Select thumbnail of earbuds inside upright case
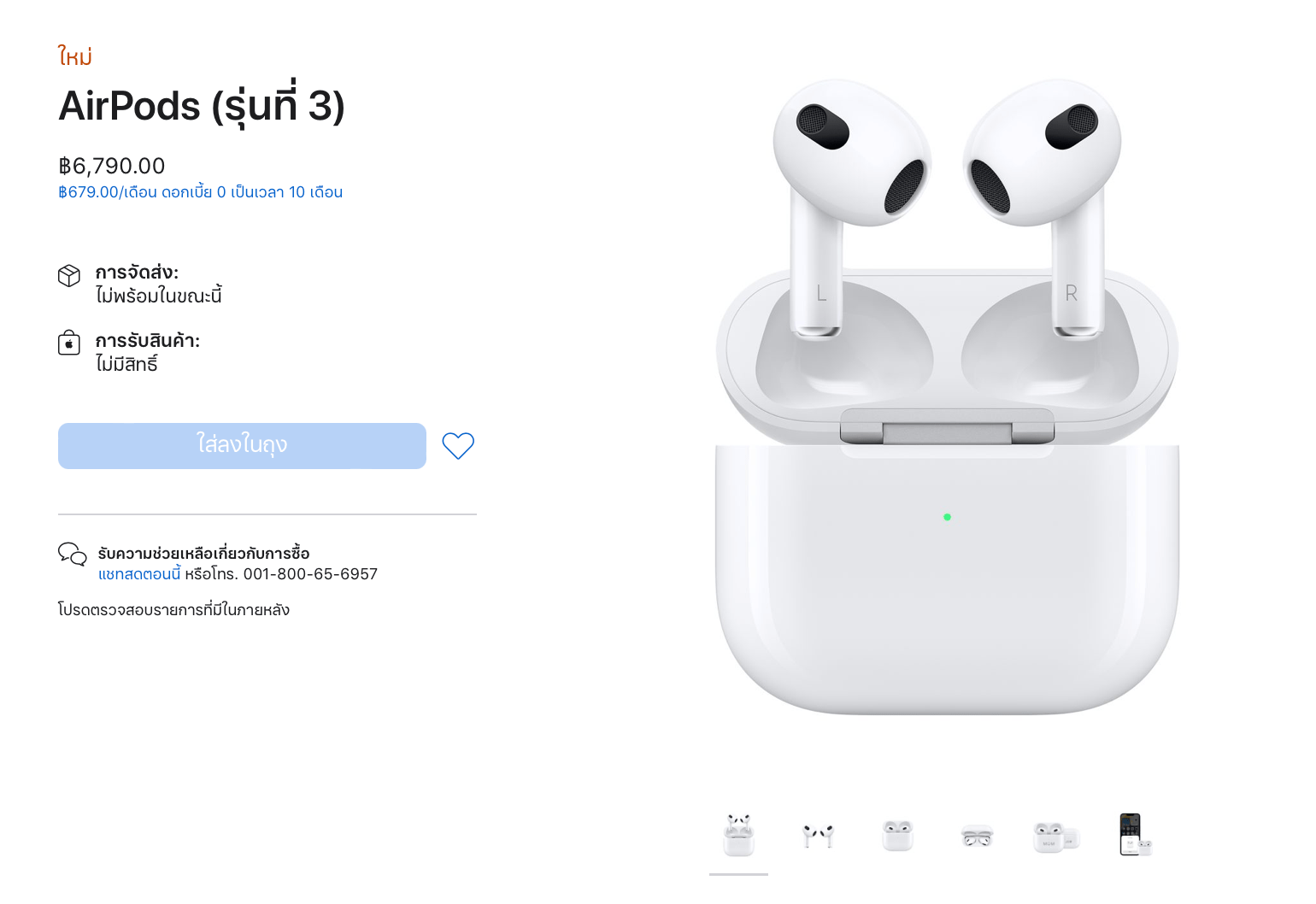Screen dimensions: 1316x904 click(897, 835)
